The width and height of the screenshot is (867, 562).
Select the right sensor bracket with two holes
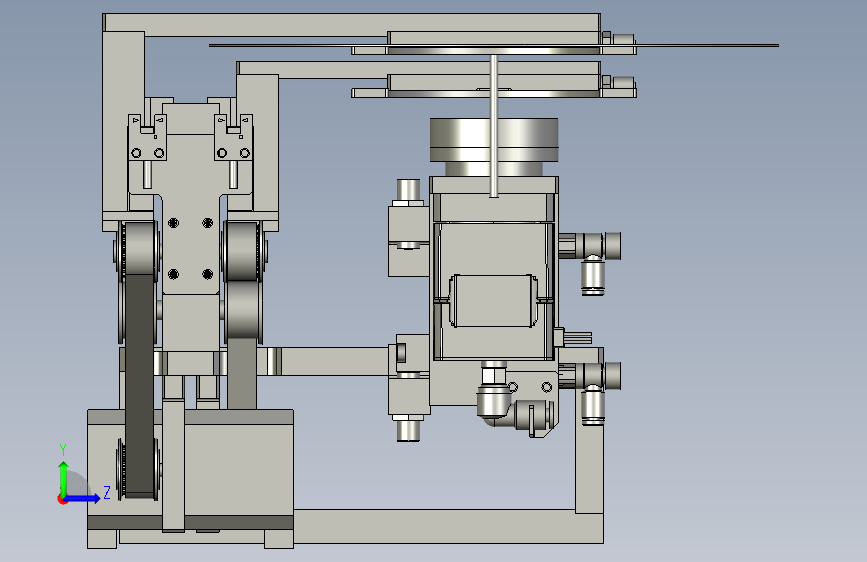tap(233, 138)
